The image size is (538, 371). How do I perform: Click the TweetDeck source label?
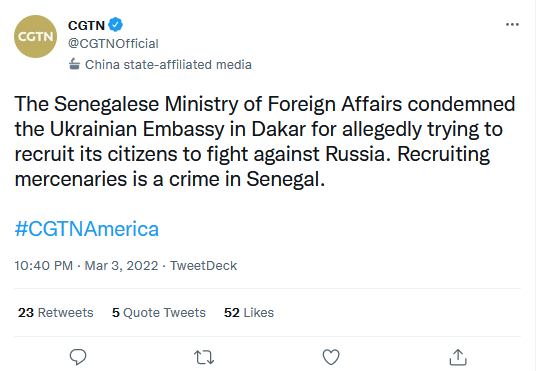203,266
